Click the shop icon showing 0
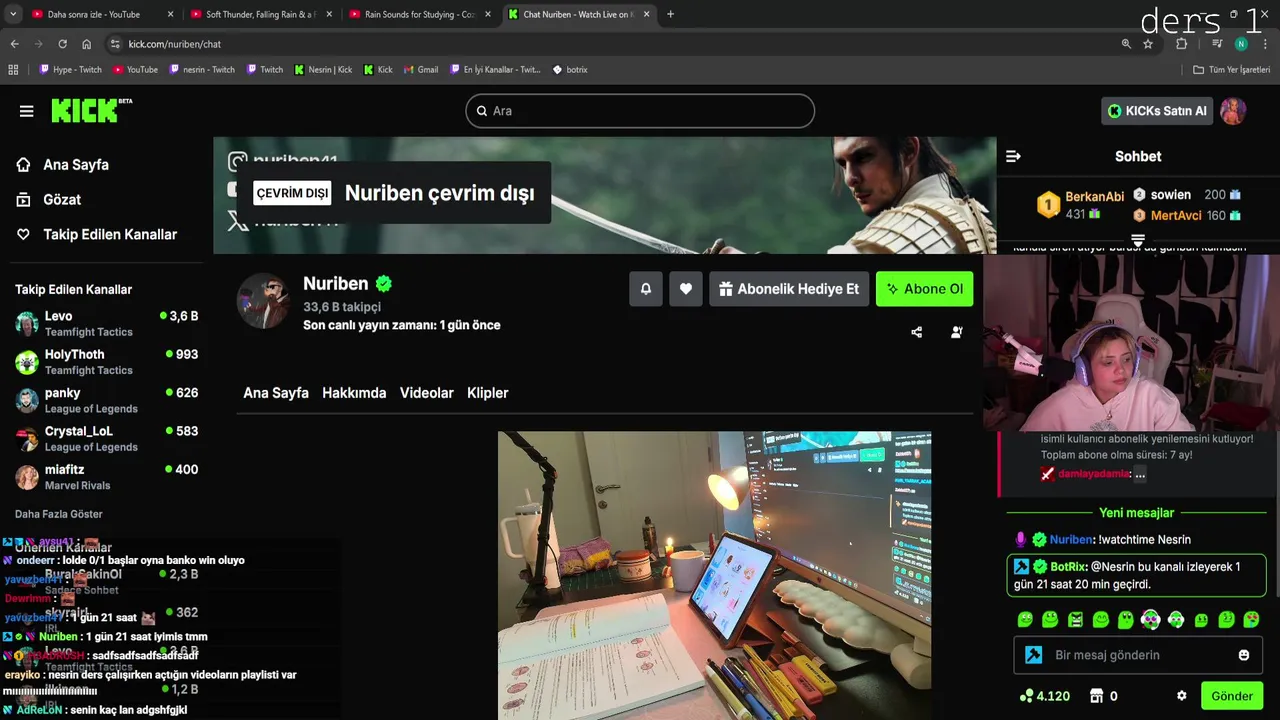 (x=1096, y=696)
